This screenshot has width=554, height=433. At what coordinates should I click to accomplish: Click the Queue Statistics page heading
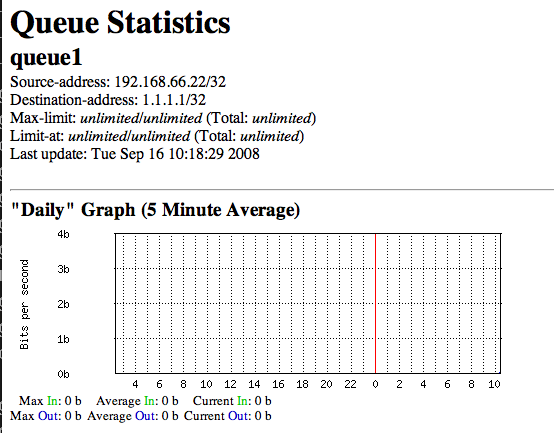[x=120, y=23]
